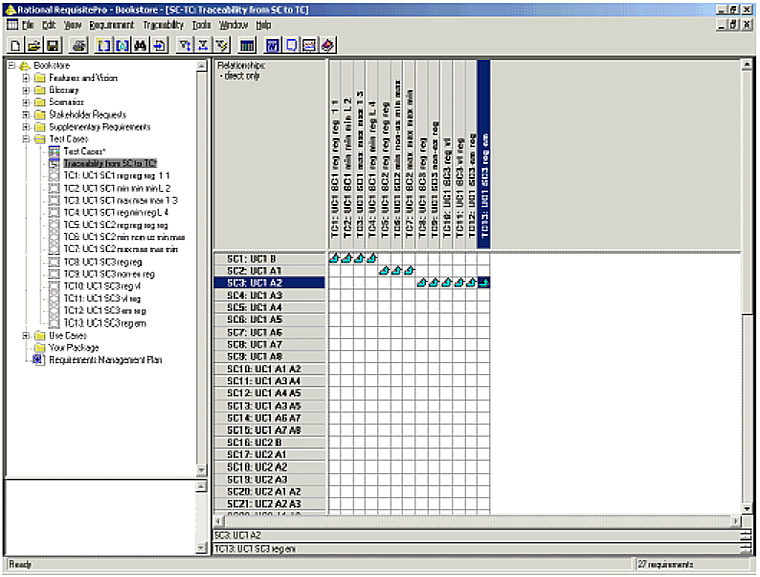Expand the Stakeholder Requests folder
Image resolution: width=760 pixels, height=577 pixels.
[26, 115]
